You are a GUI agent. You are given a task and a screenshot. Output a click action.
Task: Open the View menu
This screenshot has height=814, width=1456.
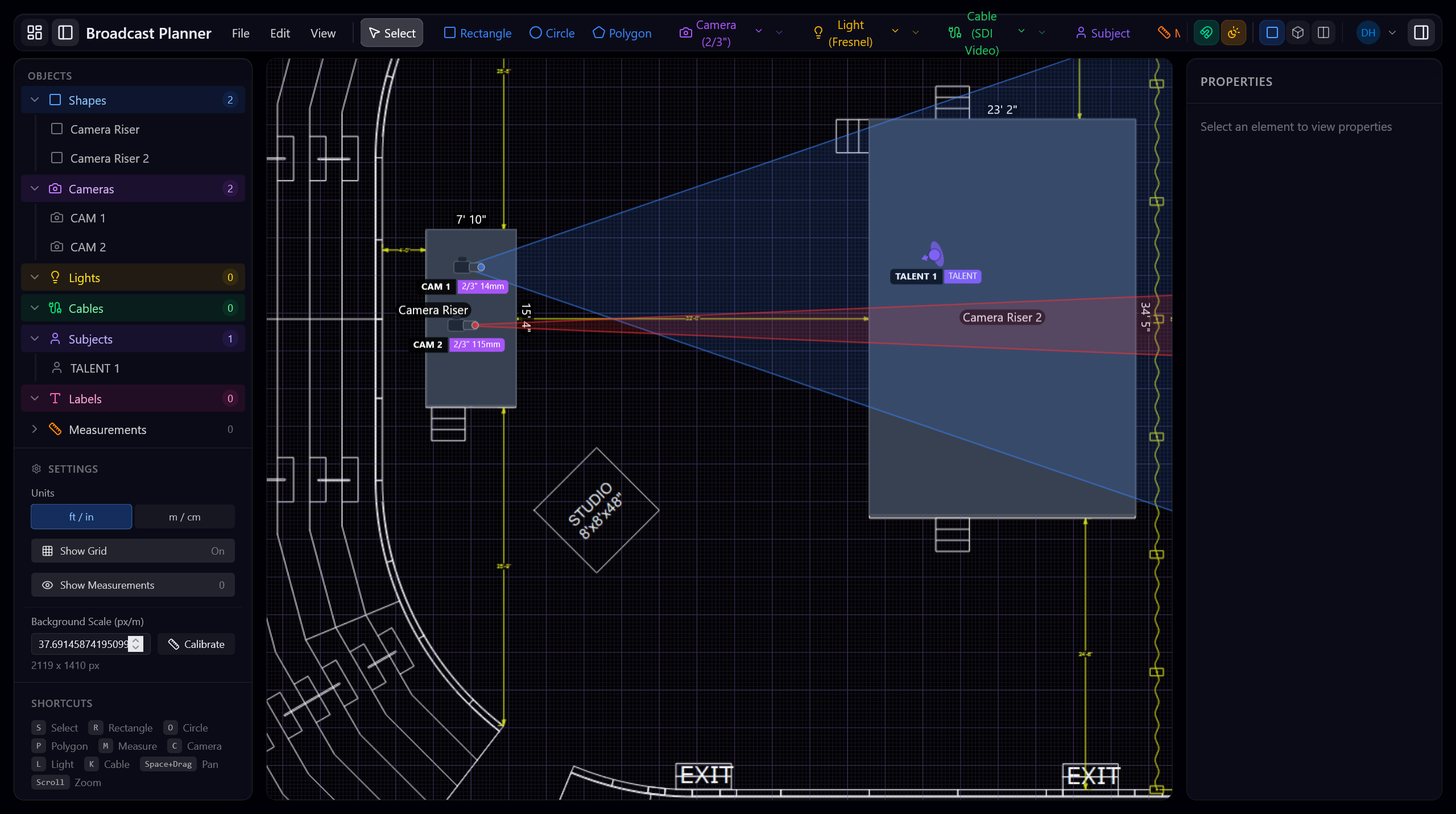pos(322,32)
